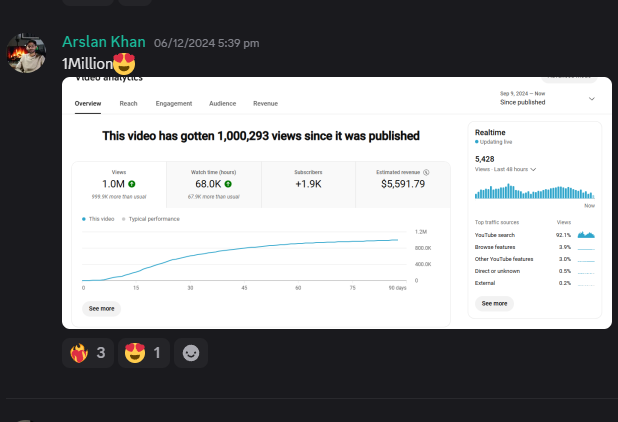Click the 'This video' chart legend item
The height and width of the screenshot is (422, 618).
[x=98, y=219]
